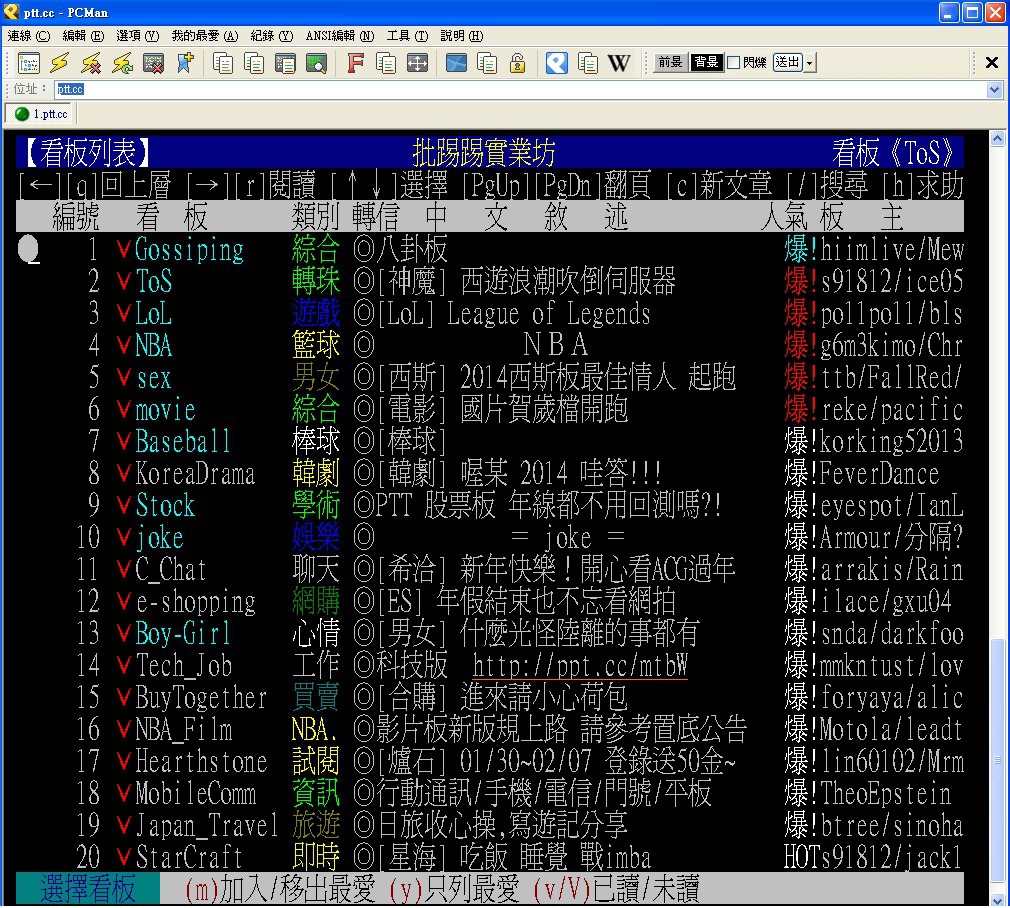Click the sex board name
Screen dimensions: 1010x908
pyautogui.click(x=154, y=378)
